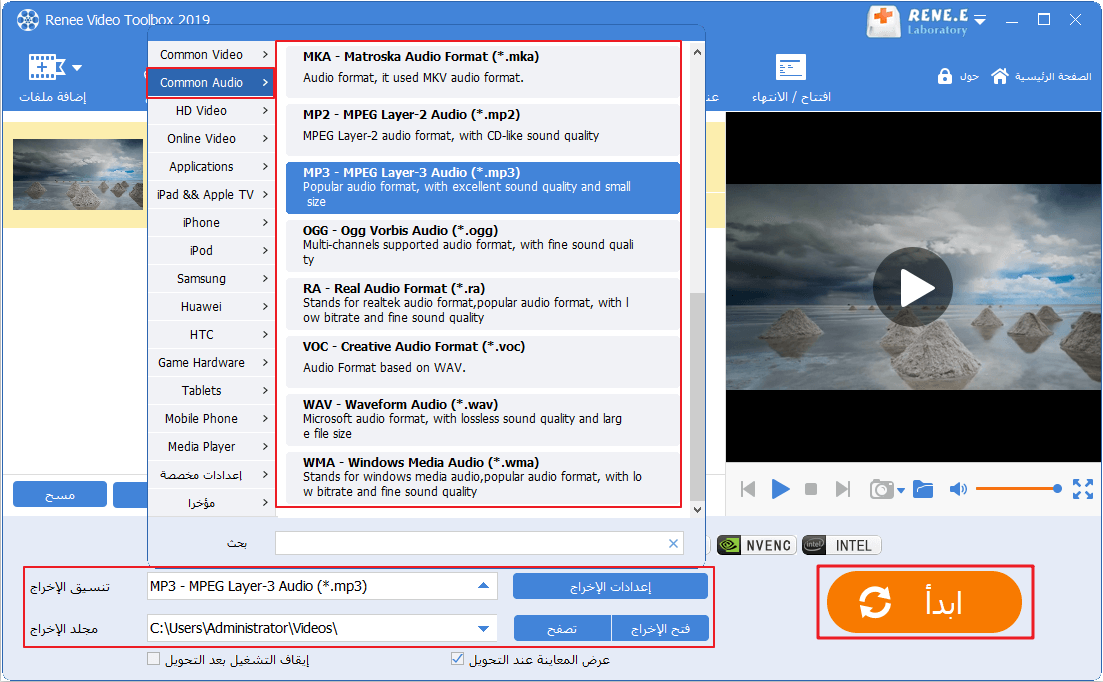Choose RA Real Audio Format
This screenshot has width=1103, height=682.
[483, 304]
